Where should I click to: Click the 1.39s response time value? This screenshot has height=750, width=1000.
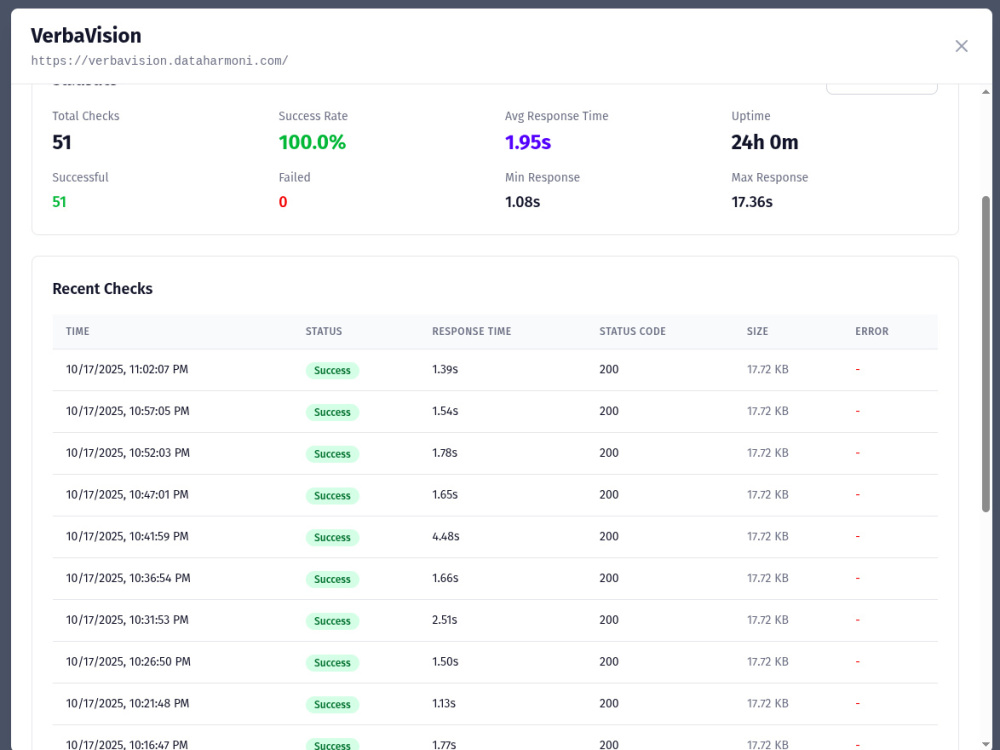[x=445, y=369]
